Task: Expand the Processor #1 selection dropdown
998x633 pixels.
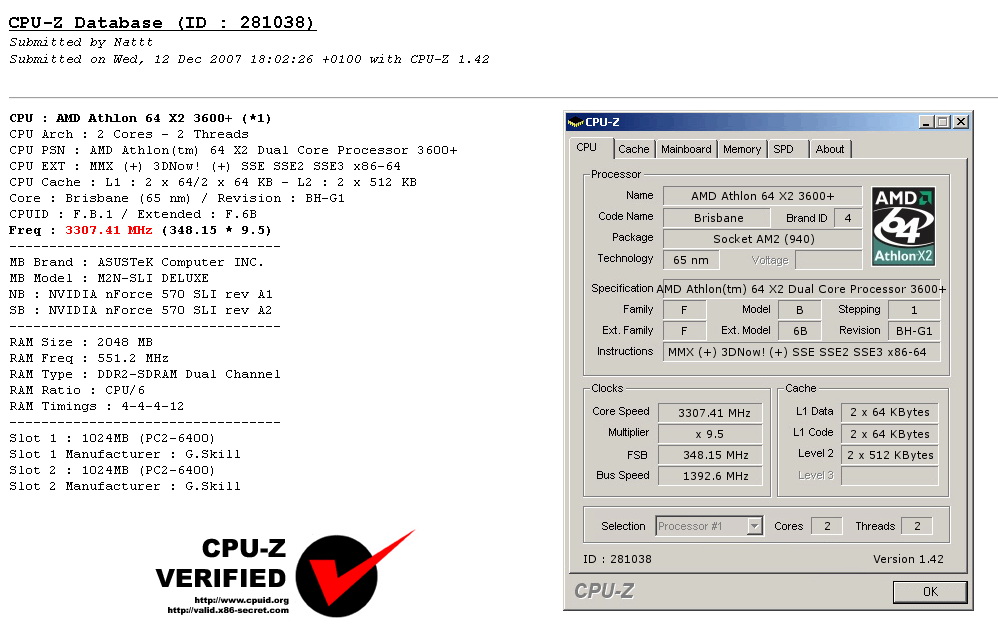Action: coord(755,526)
